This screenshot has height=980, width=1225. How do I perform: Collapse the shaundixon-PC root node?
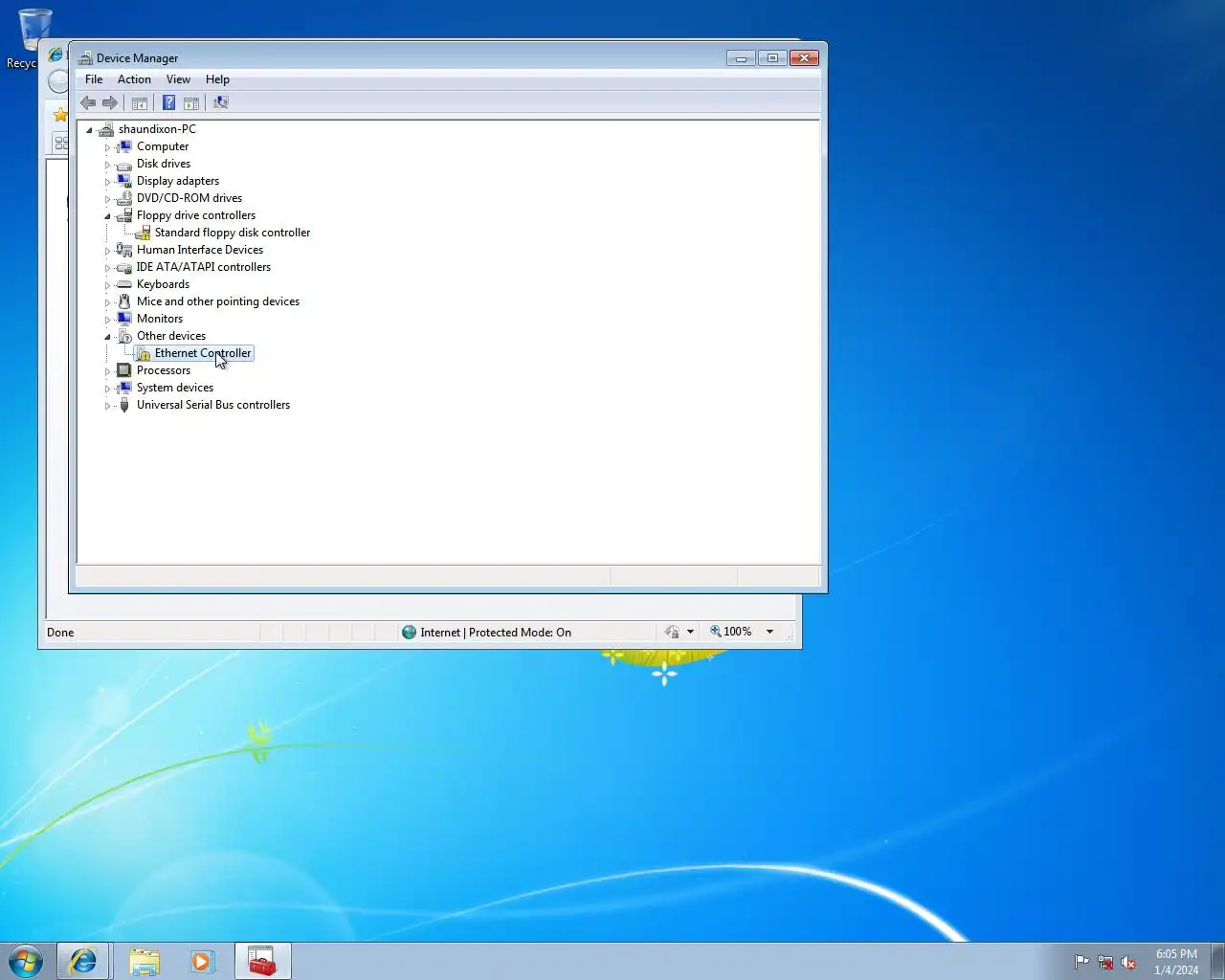(89, 129)
